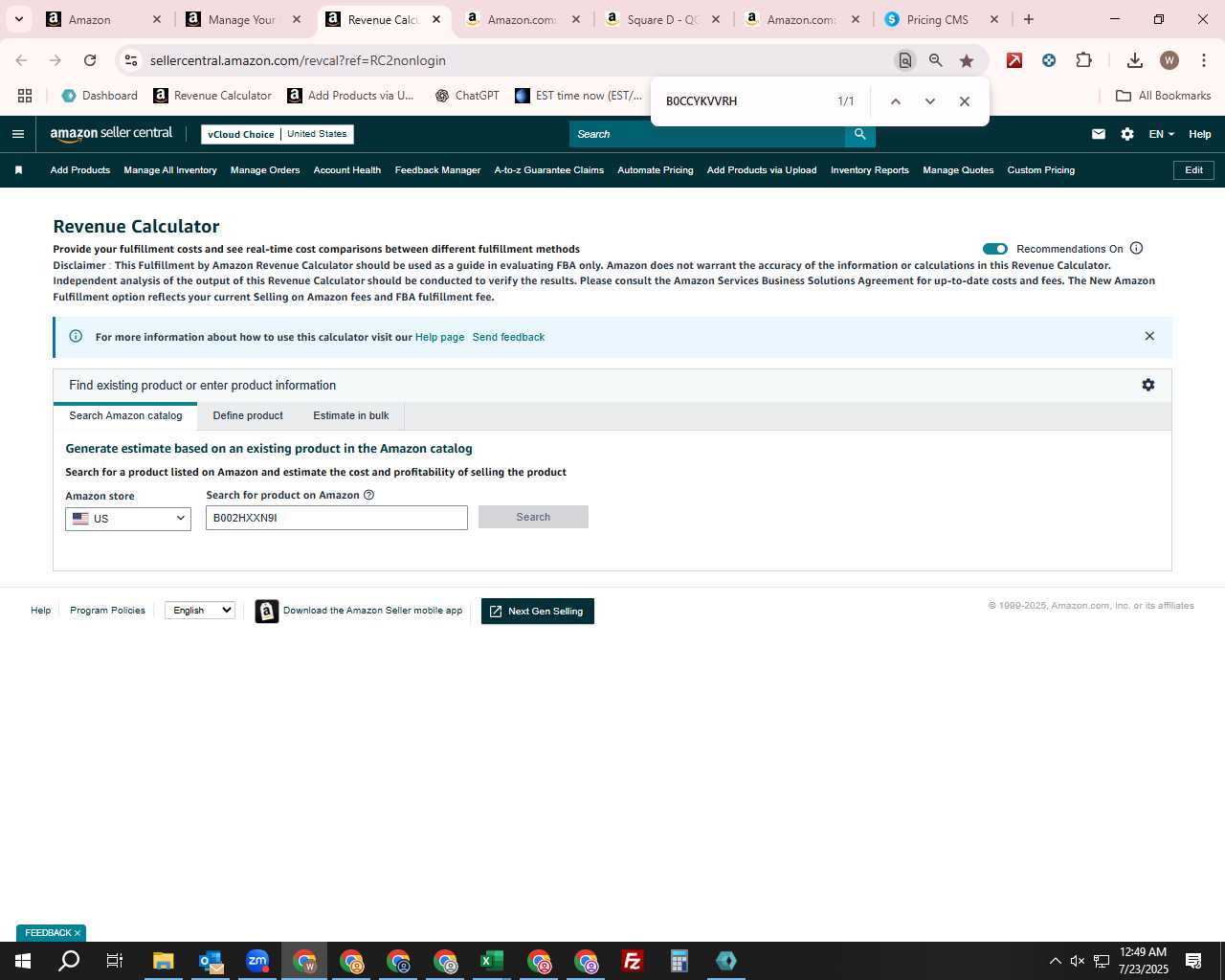Go to previous find-in-page result
1225x980 pixels.
pos(895,101)
